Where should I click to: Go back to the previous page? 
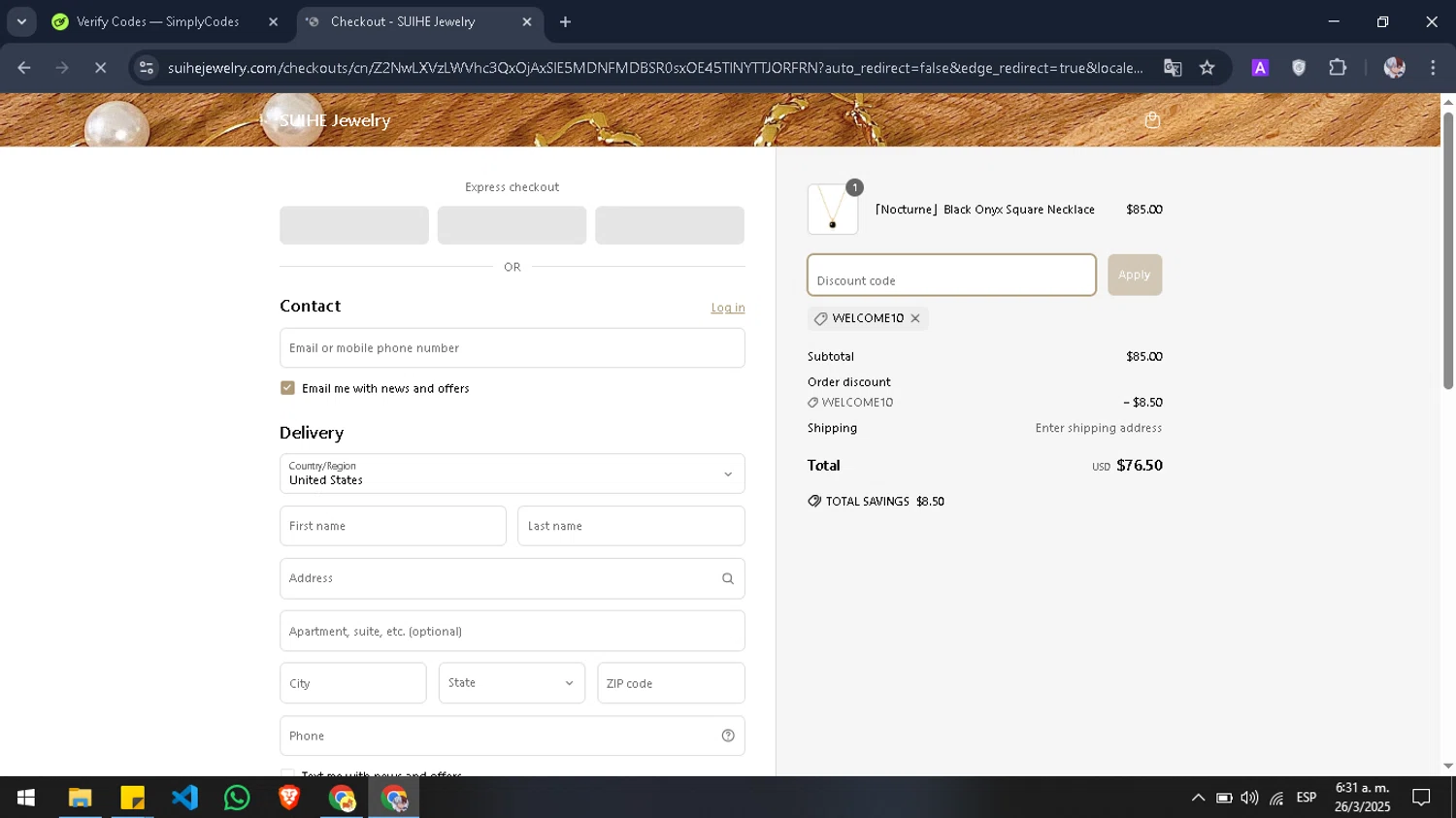(24, 68)
